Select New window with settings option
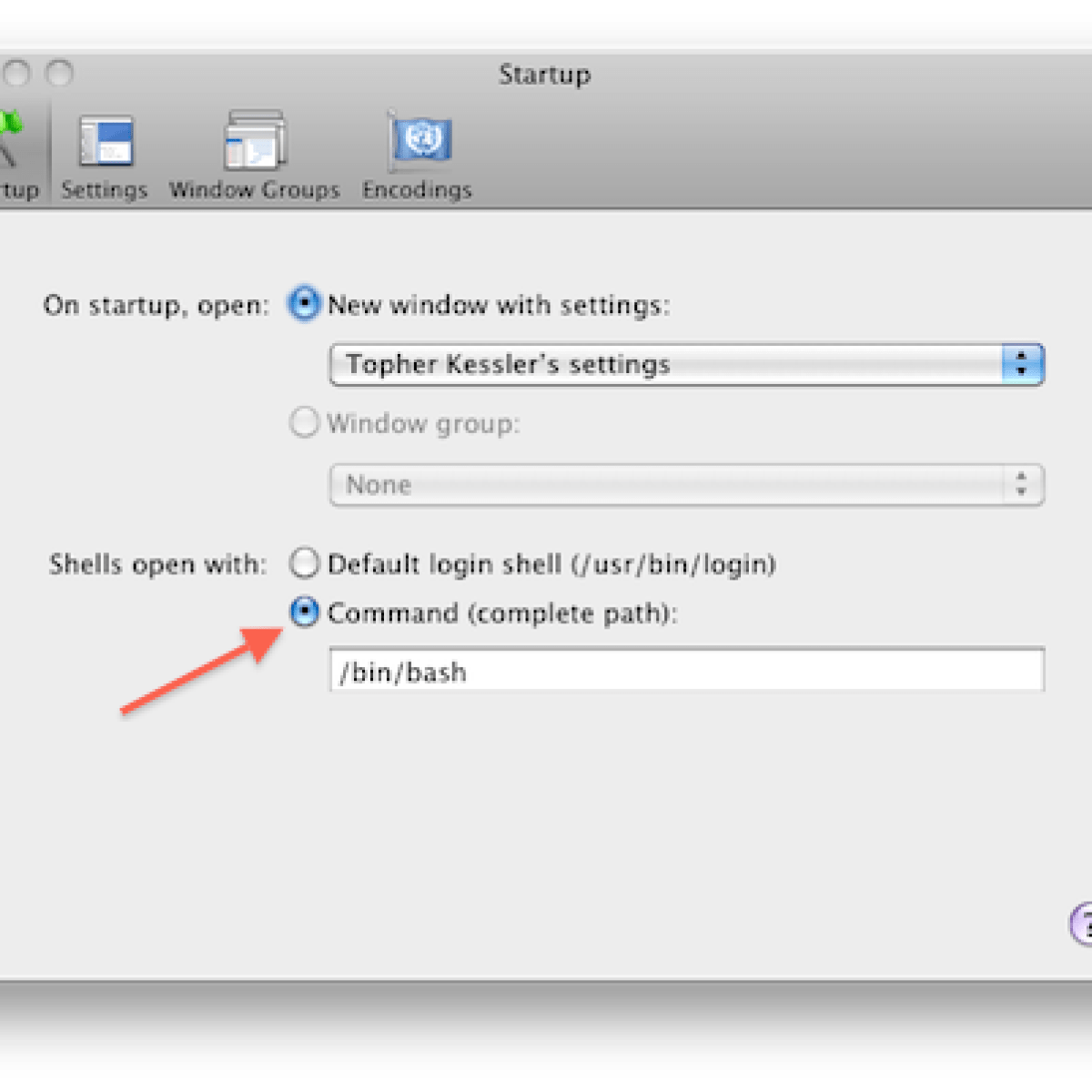 click(x=304, y=305)
